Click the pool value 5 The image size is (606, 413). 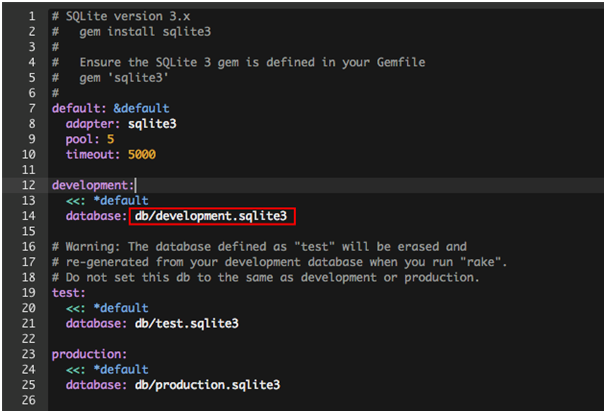point(111,139)
